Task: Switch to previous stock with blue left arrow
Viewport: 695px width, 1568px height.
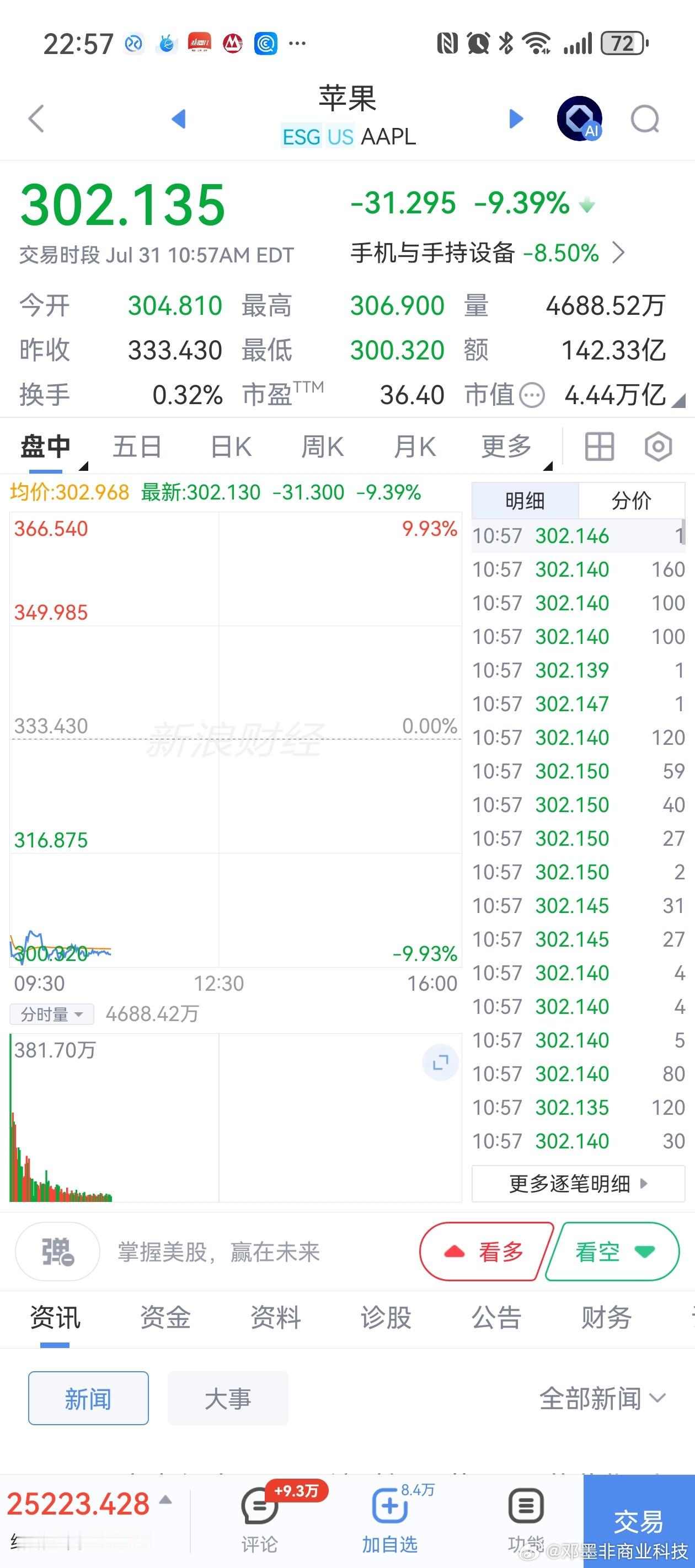Action: click(x=179, y=118)
